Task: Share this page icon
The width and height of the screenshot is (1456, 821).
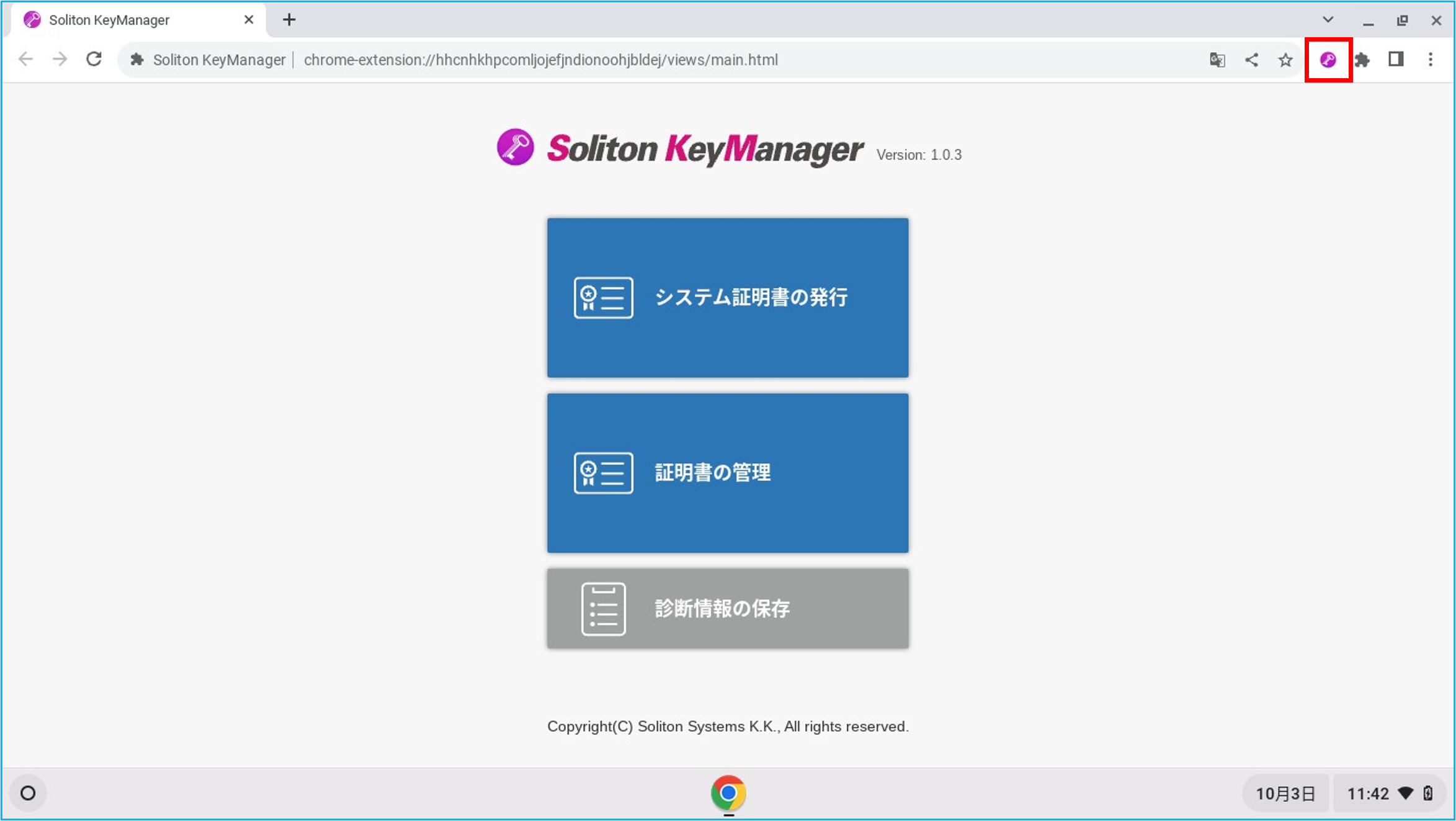Action: click(x=1251, y=60)
